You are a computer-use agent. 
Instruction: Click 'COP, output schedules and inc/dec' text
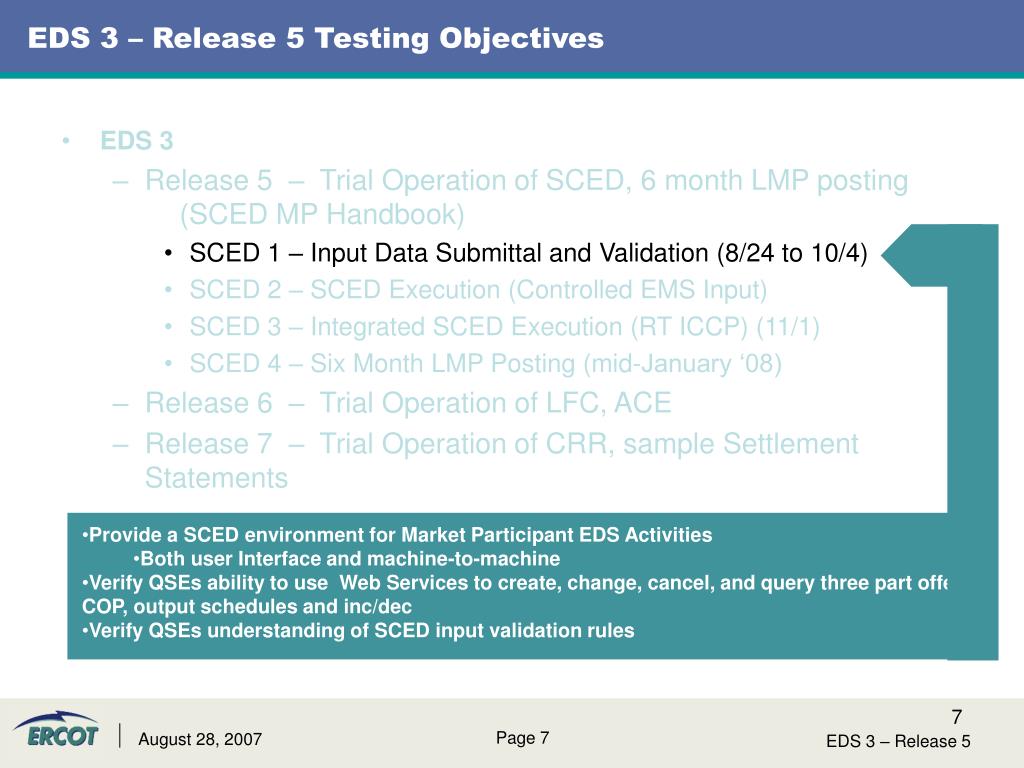(x=247, y=606)
